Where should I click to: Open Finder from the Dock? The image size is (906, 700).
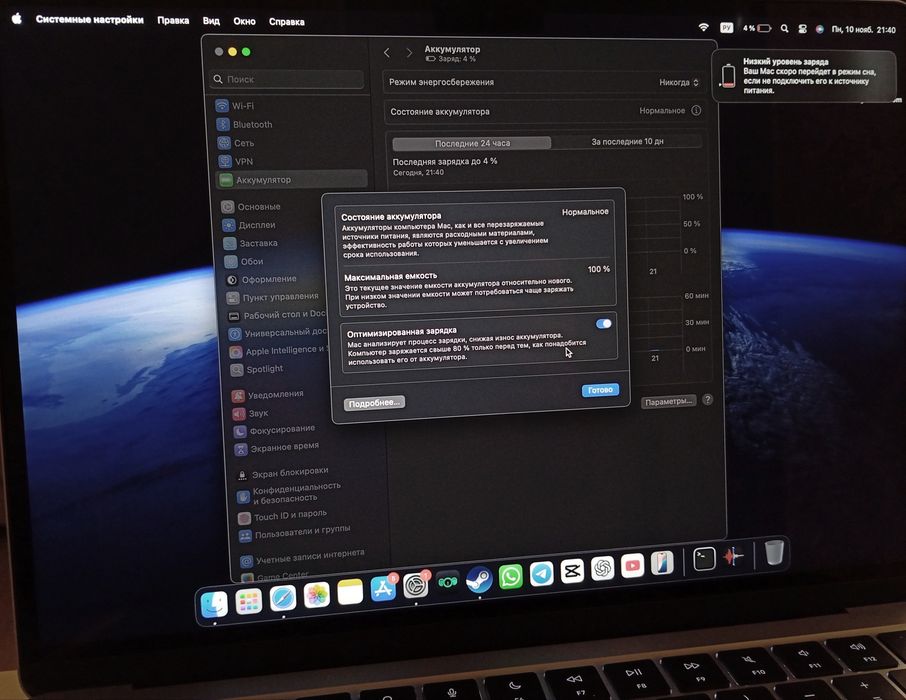214,605
